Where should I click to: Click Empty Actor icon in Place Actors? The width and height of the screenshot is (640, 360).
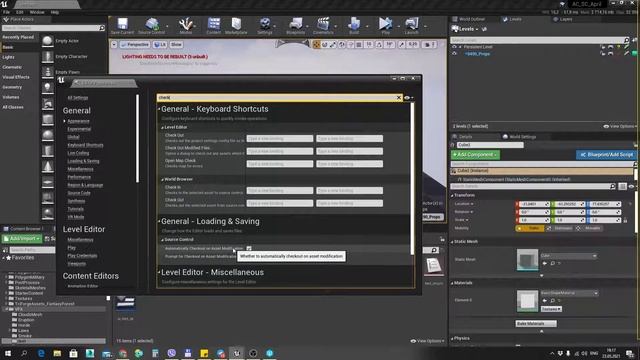click(47, 41)
